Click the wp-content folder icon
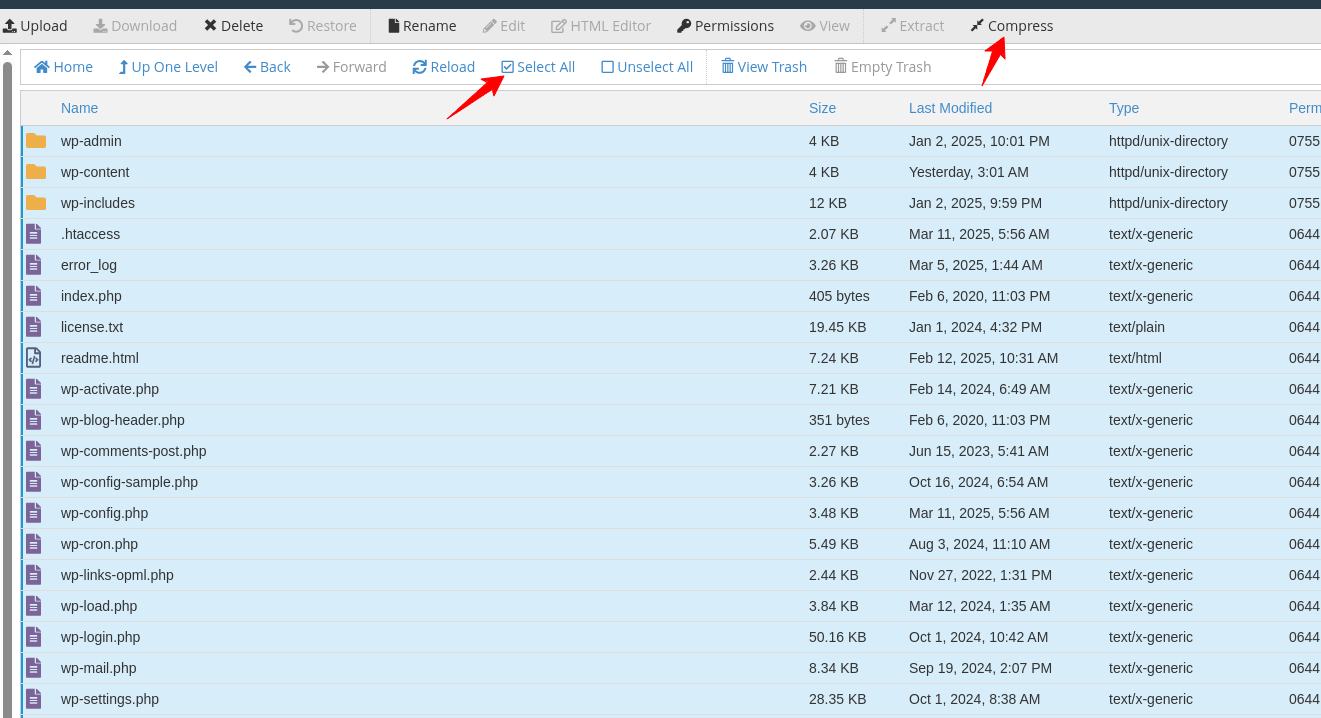Screen dimensions: 1321x718 pos(36,172)
